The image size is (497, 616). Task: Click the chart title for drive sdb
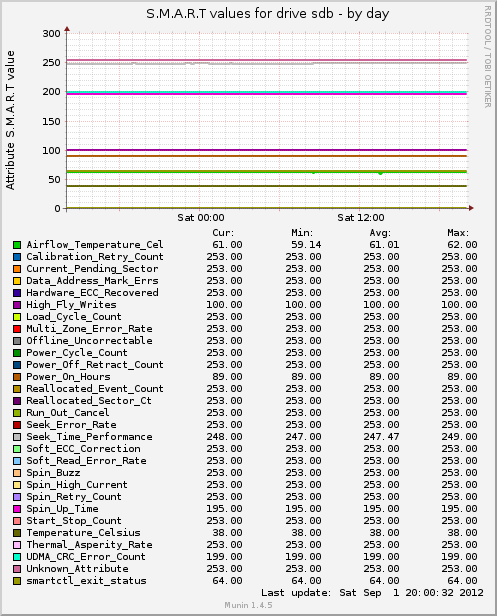click(x=268, y=14)
